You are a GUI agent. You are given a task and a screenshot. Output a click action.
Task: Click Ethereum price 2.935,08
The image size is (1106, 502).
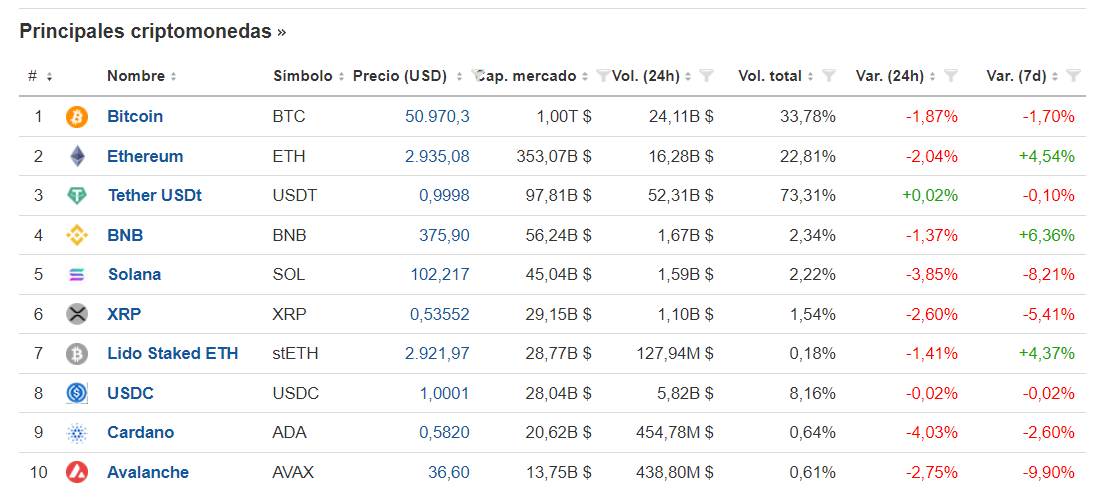[437, 156]
